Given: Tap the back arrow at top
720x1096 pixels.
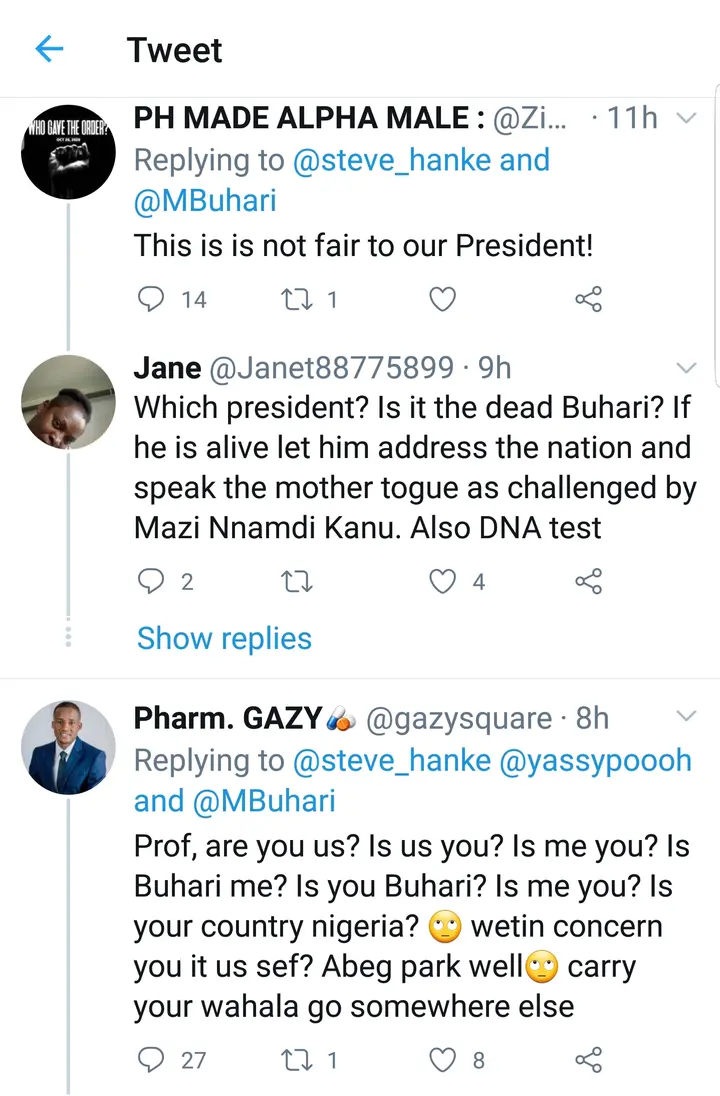Looking at the screenshot, I should (48, 48).
